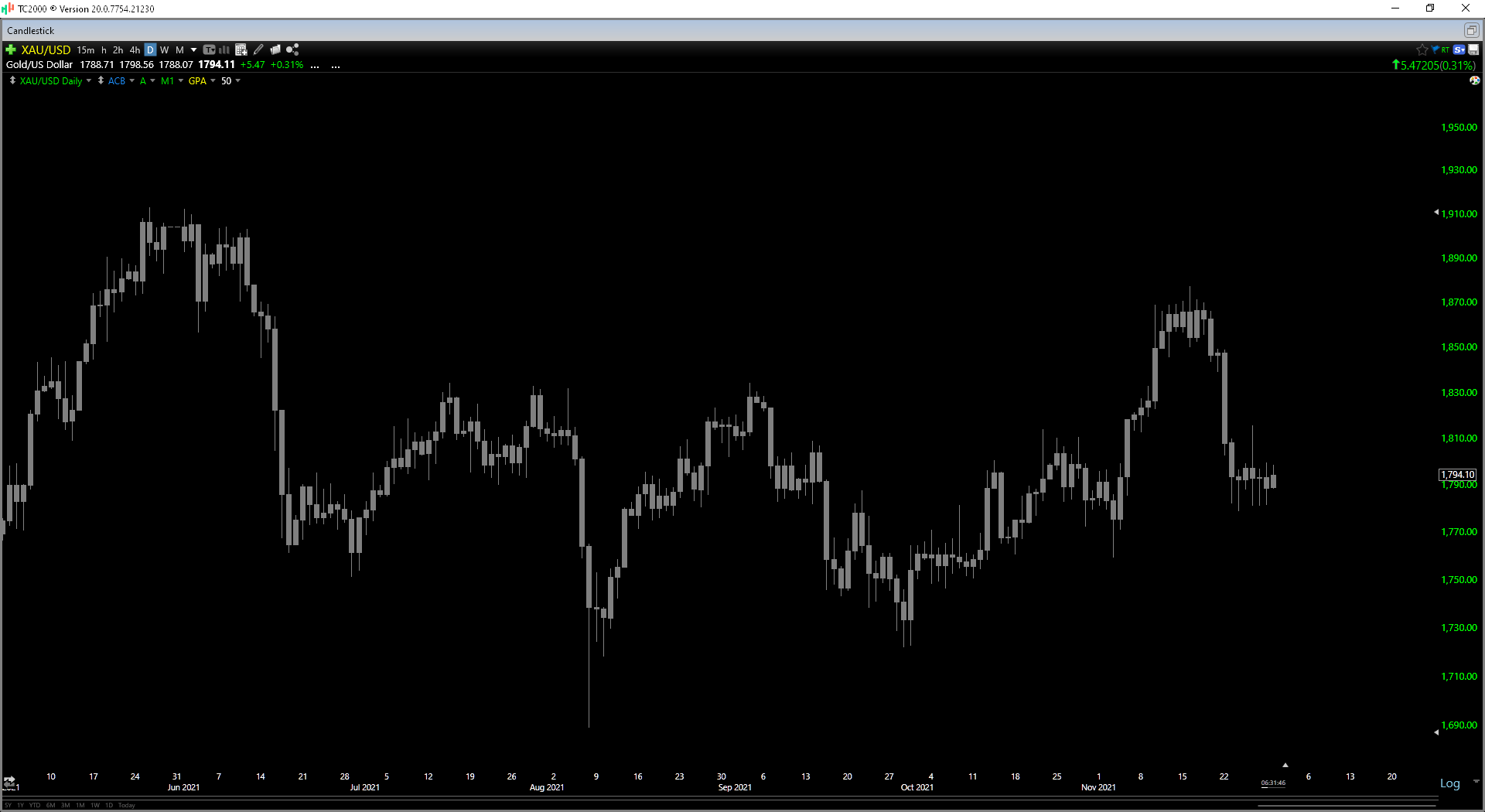The width and height of the screenshot is (1485, 812).
Task: Select the W weekly timeframe
Action: pos(164,49)
